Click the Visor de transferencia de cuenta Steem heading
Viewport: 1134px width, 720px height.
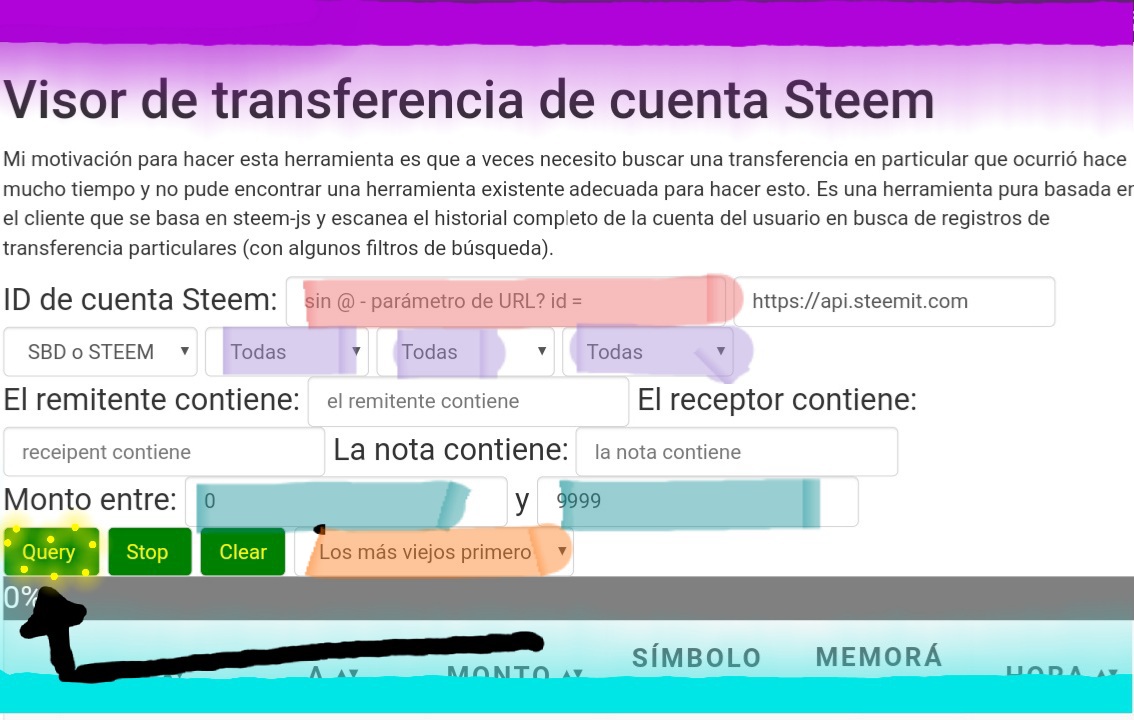coord(469,99)
